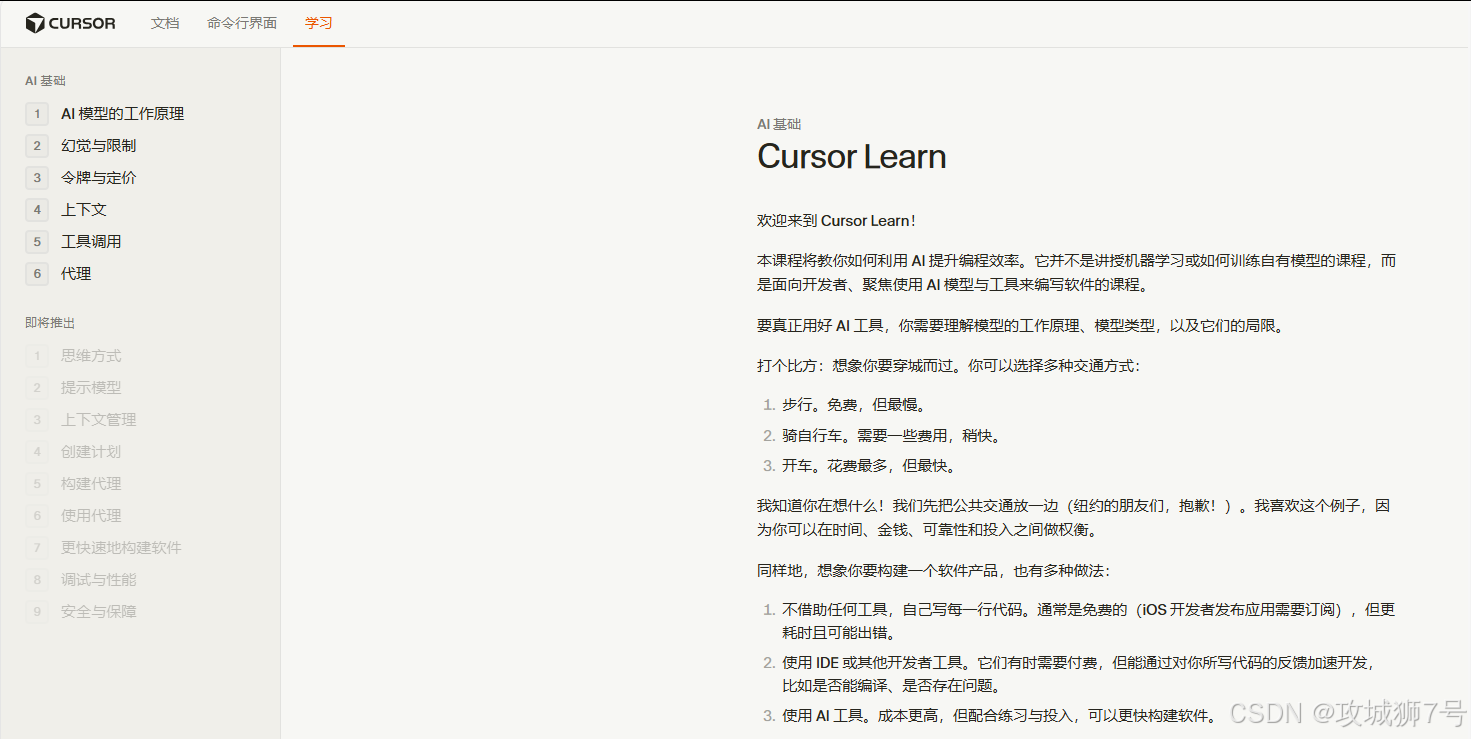Click number badge beside AI 模型的工作原理

(37, 114)
